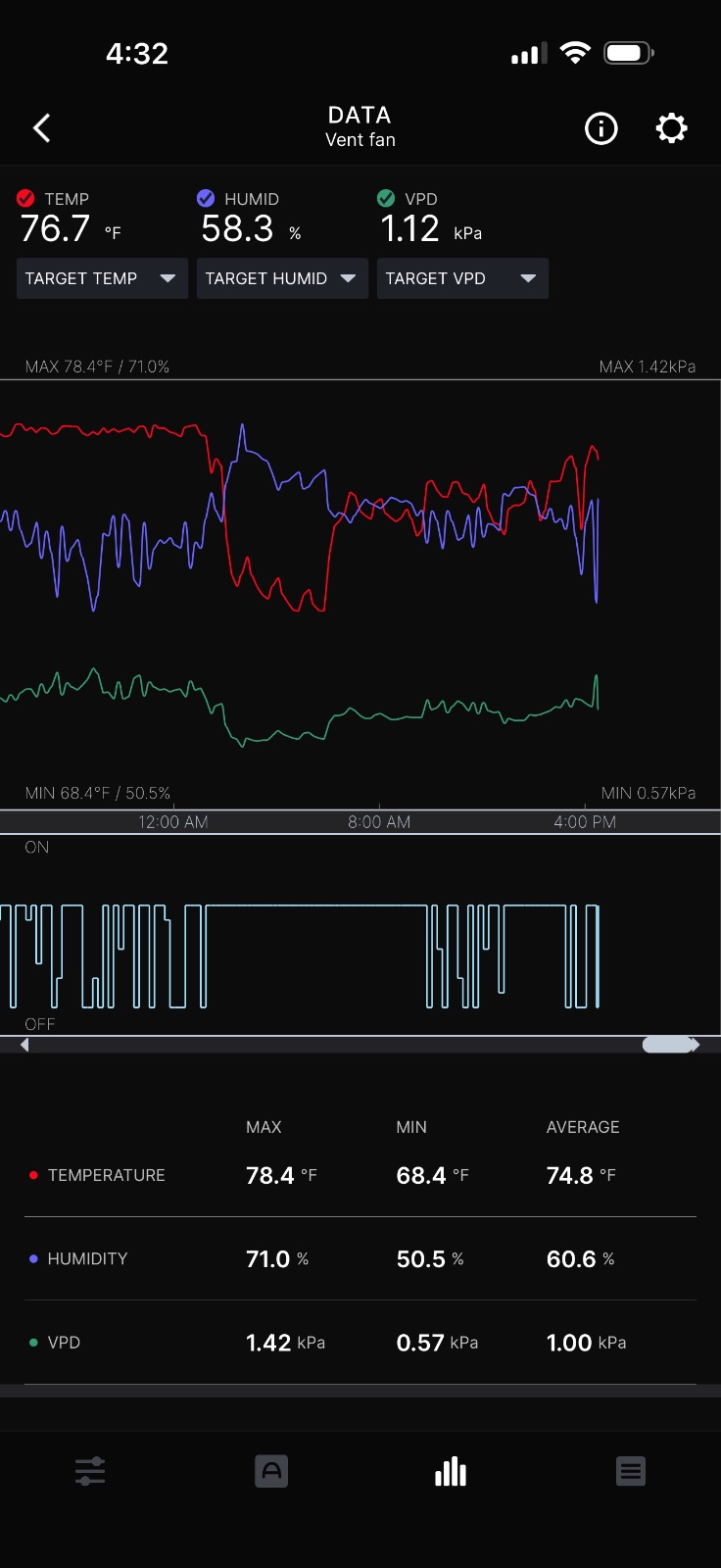721x1568 pixels.
Task: Click the MAX 78.4°F / 71.0% label
Action: [97, 367]
